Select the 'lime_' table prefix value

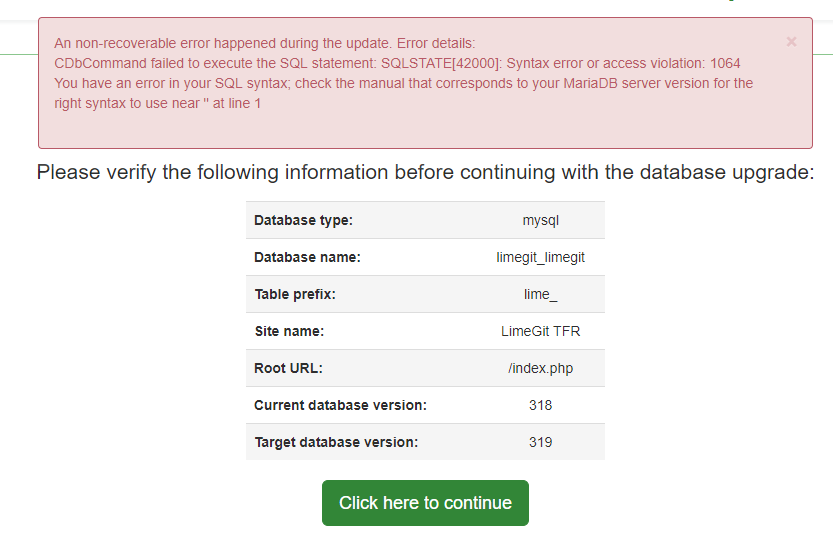point(540,294)
